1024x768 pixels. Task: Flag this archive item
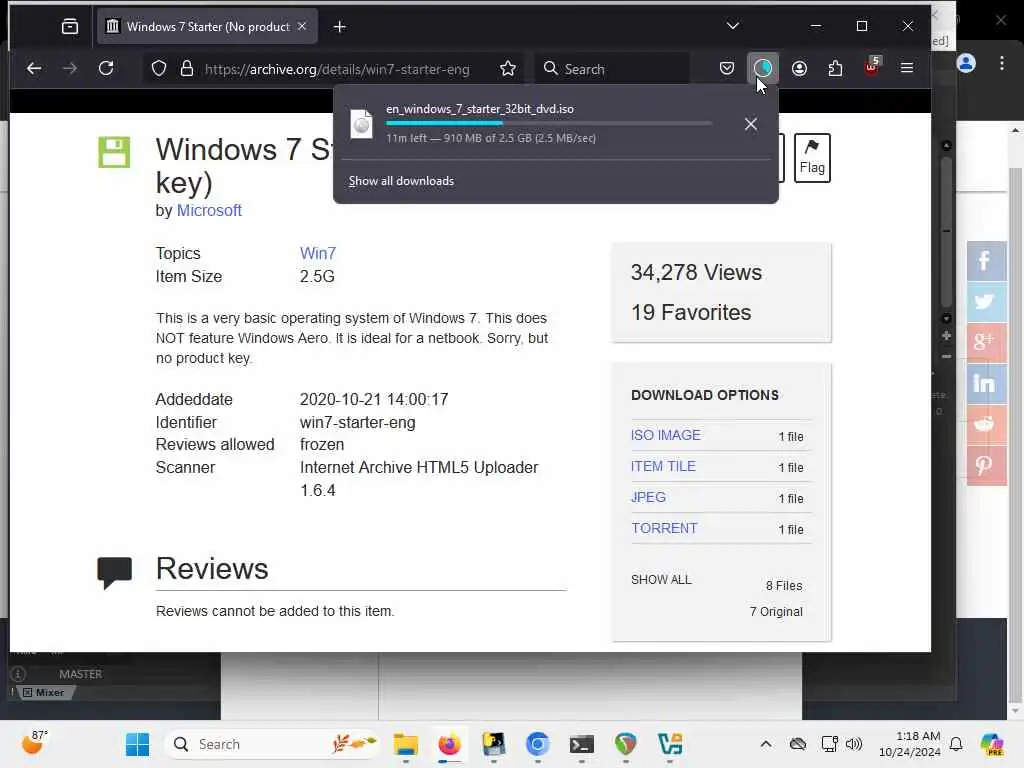[x=812, y=158]
